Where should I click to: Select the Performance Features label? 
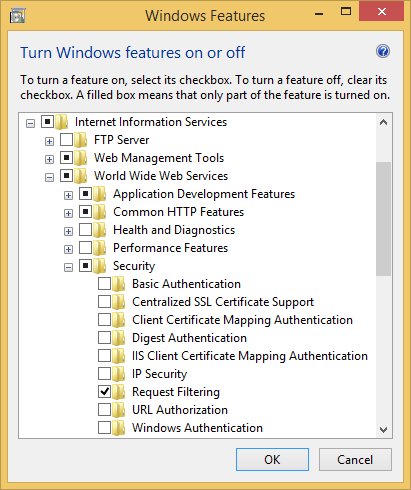point(171,248)
